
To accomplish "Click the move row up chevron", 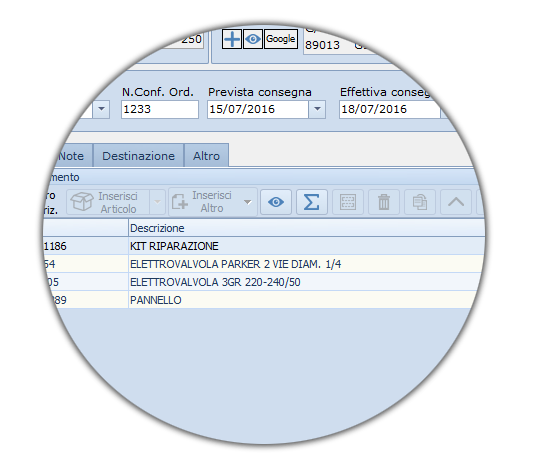I will coord(456,202).
